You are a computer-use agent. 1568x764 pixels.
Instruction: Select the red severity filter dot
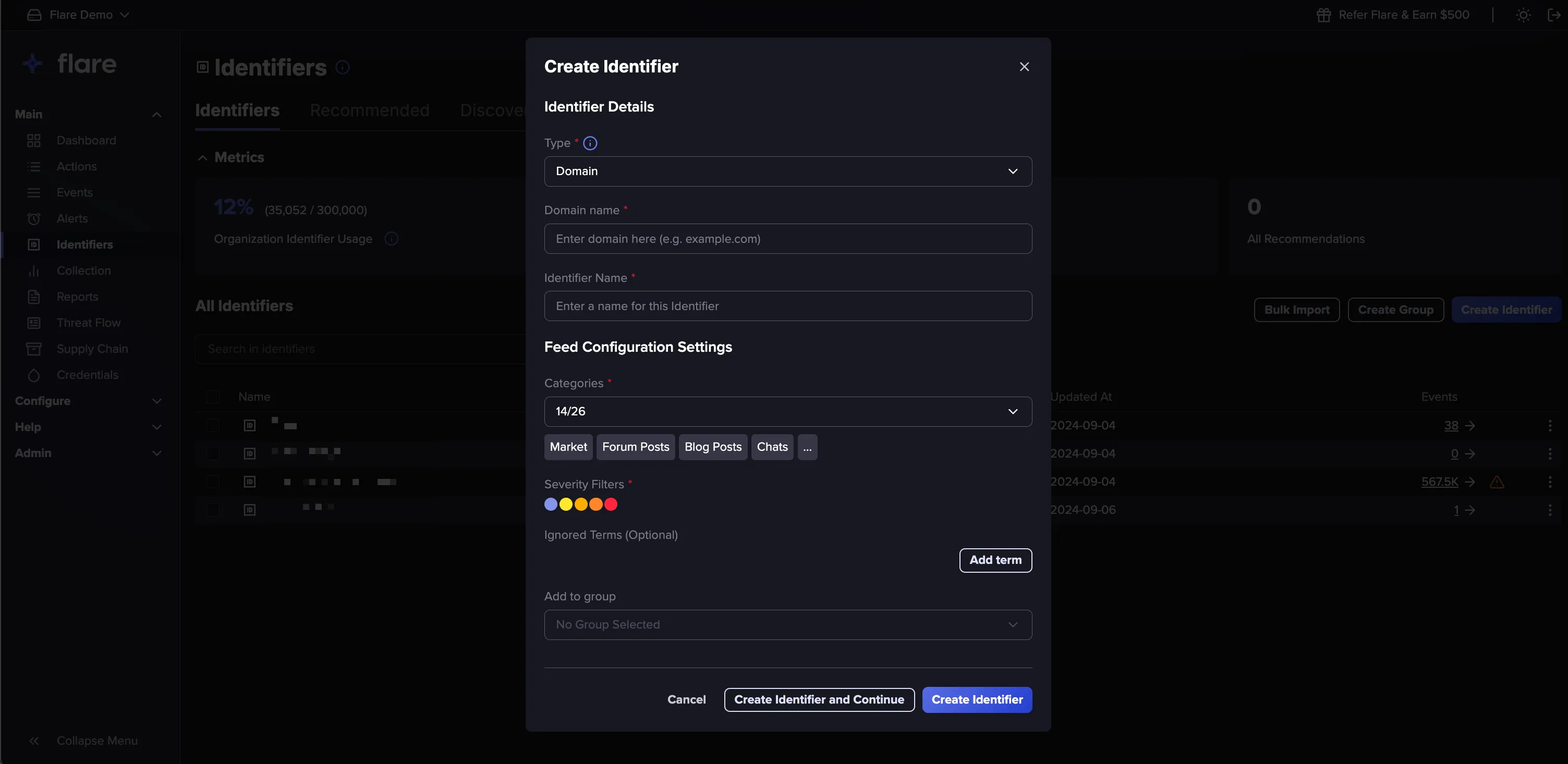611,504
